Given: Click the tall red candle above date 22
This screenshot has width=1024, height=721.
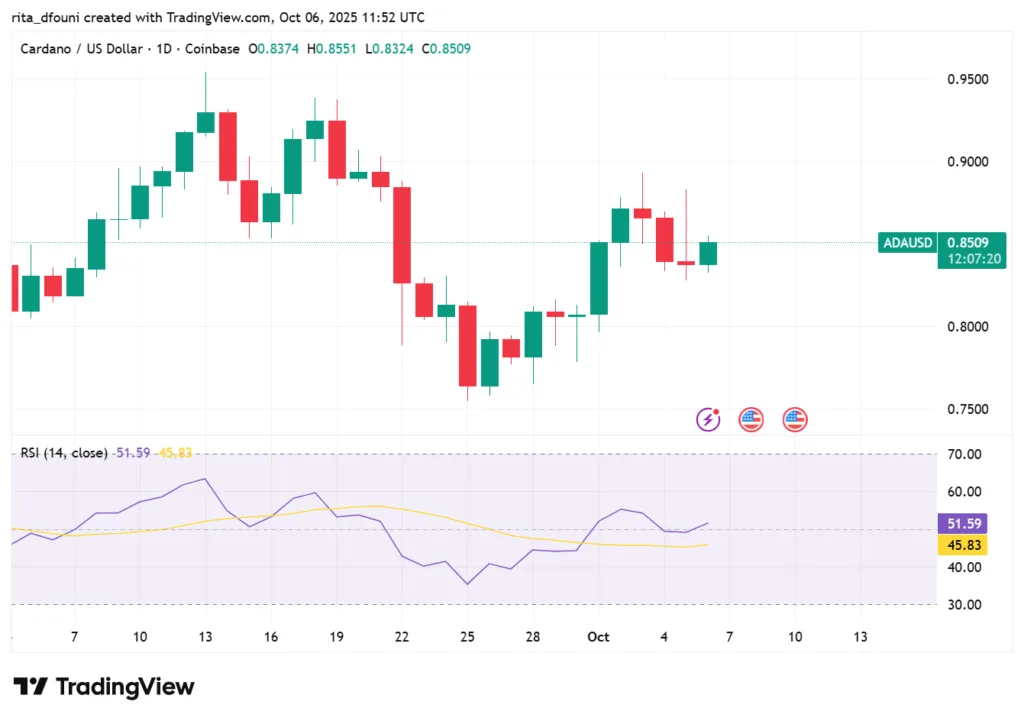Looking at the screenshot, I should [x=402, y=235].
